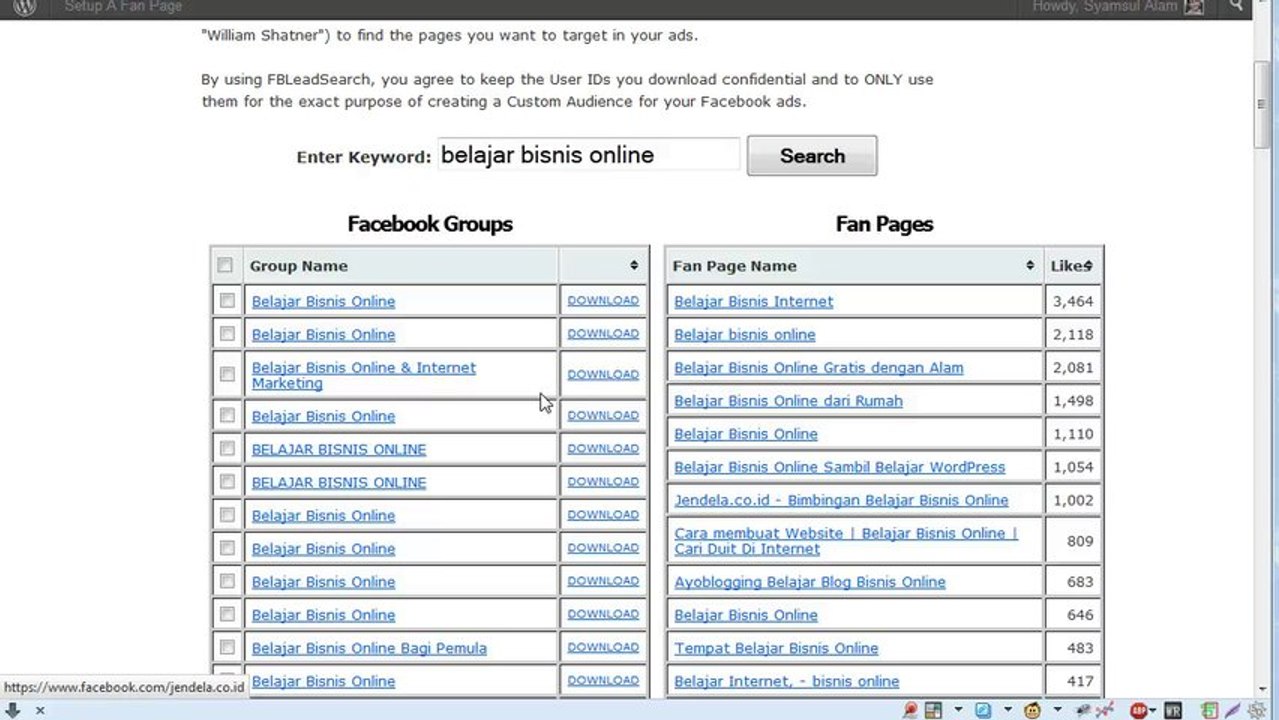Check the Belajar Bisnis Online Bagi Pemula checkbox
Screen dimensions: 1279x720
[227, 647]
